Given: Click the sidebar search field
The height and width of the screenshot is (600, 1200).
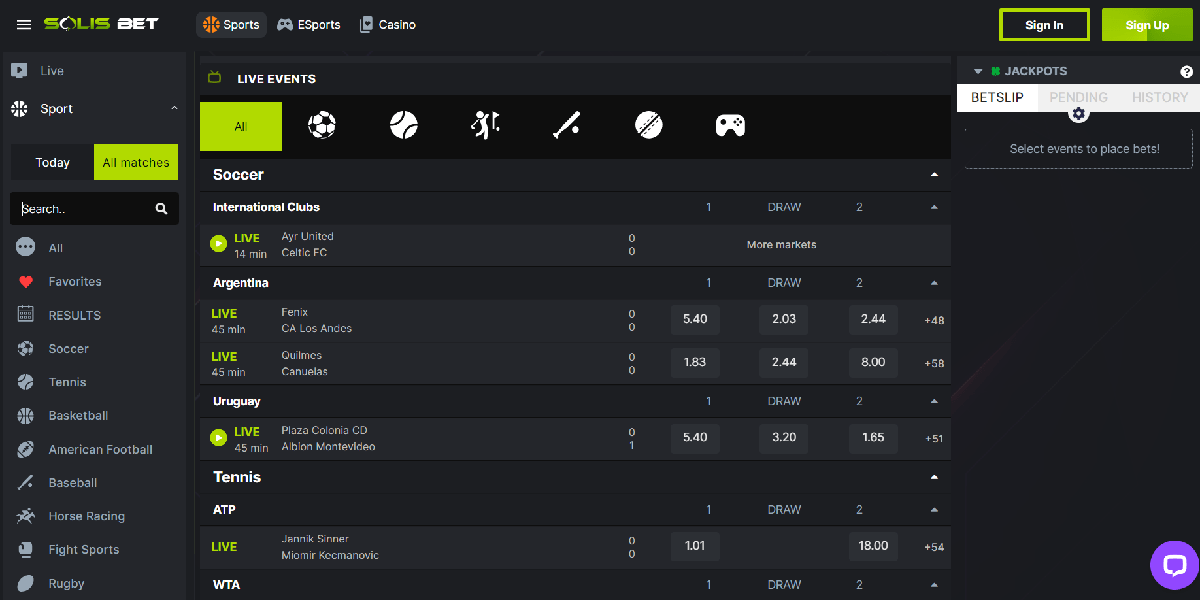Looking at the screenshot, I should click(x=85, y=209).
